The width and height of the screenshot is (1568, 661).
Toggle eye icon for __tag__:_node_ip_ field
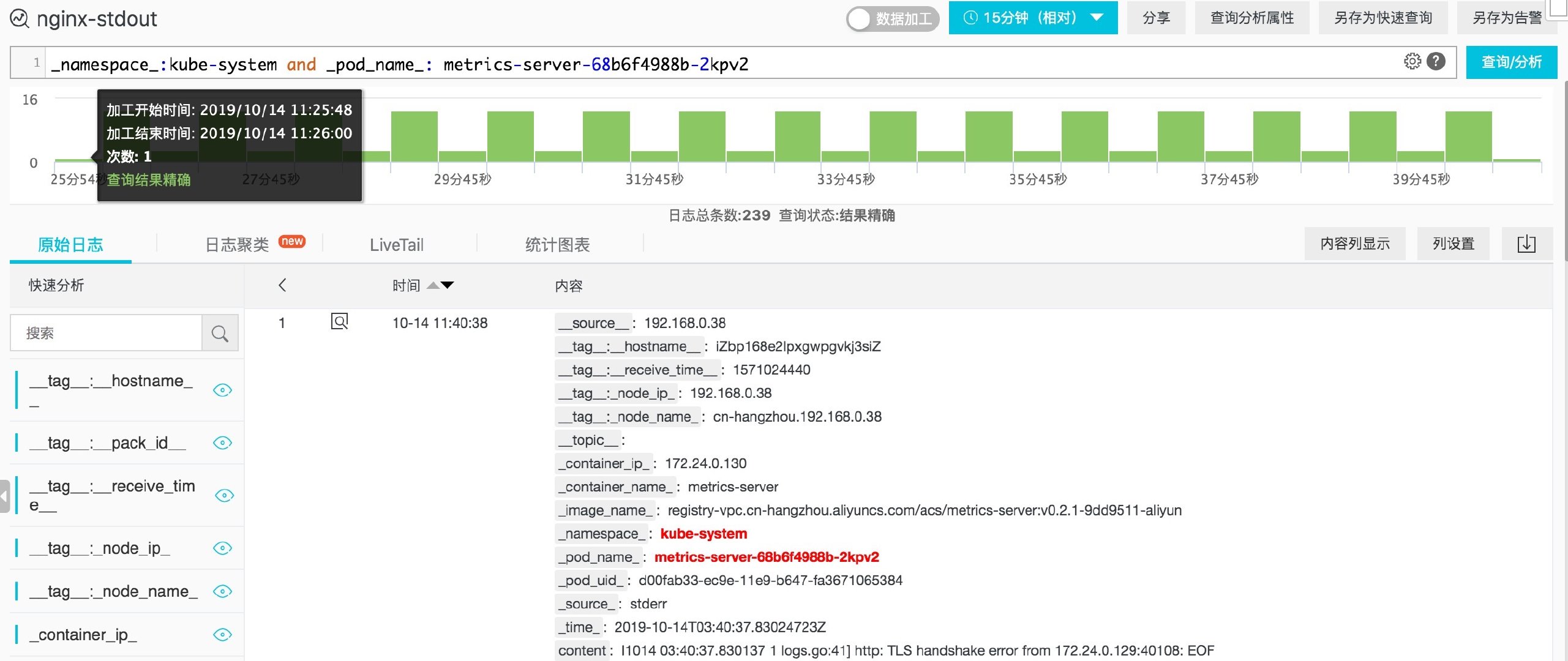point(222,548)
